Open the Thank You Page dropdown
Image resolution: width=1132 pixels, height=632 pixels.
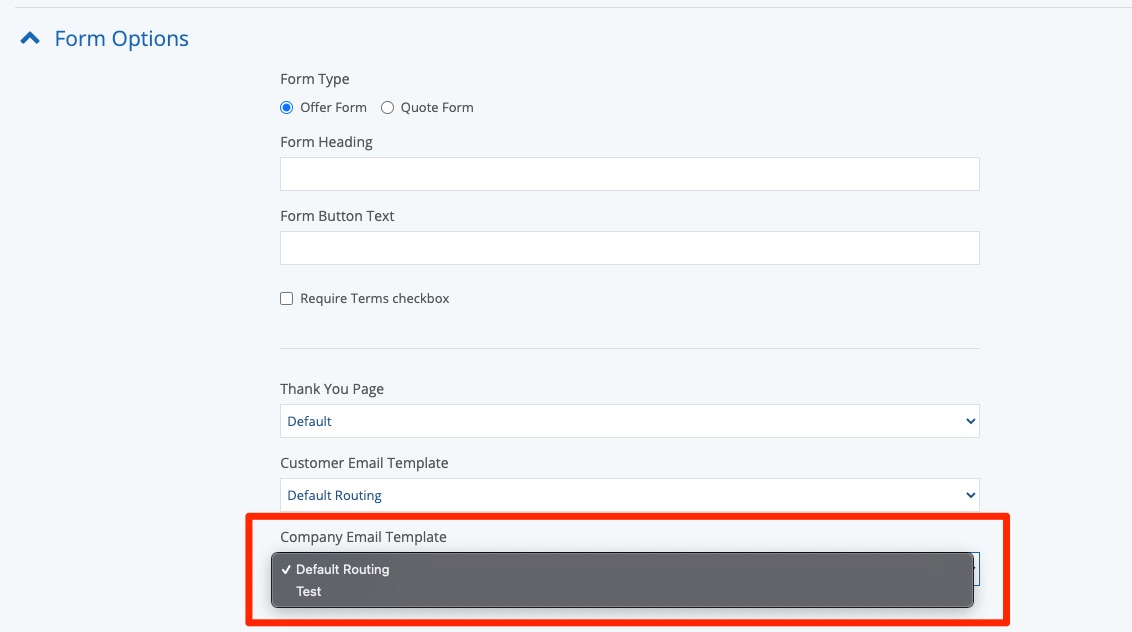(x=629, y=421)
